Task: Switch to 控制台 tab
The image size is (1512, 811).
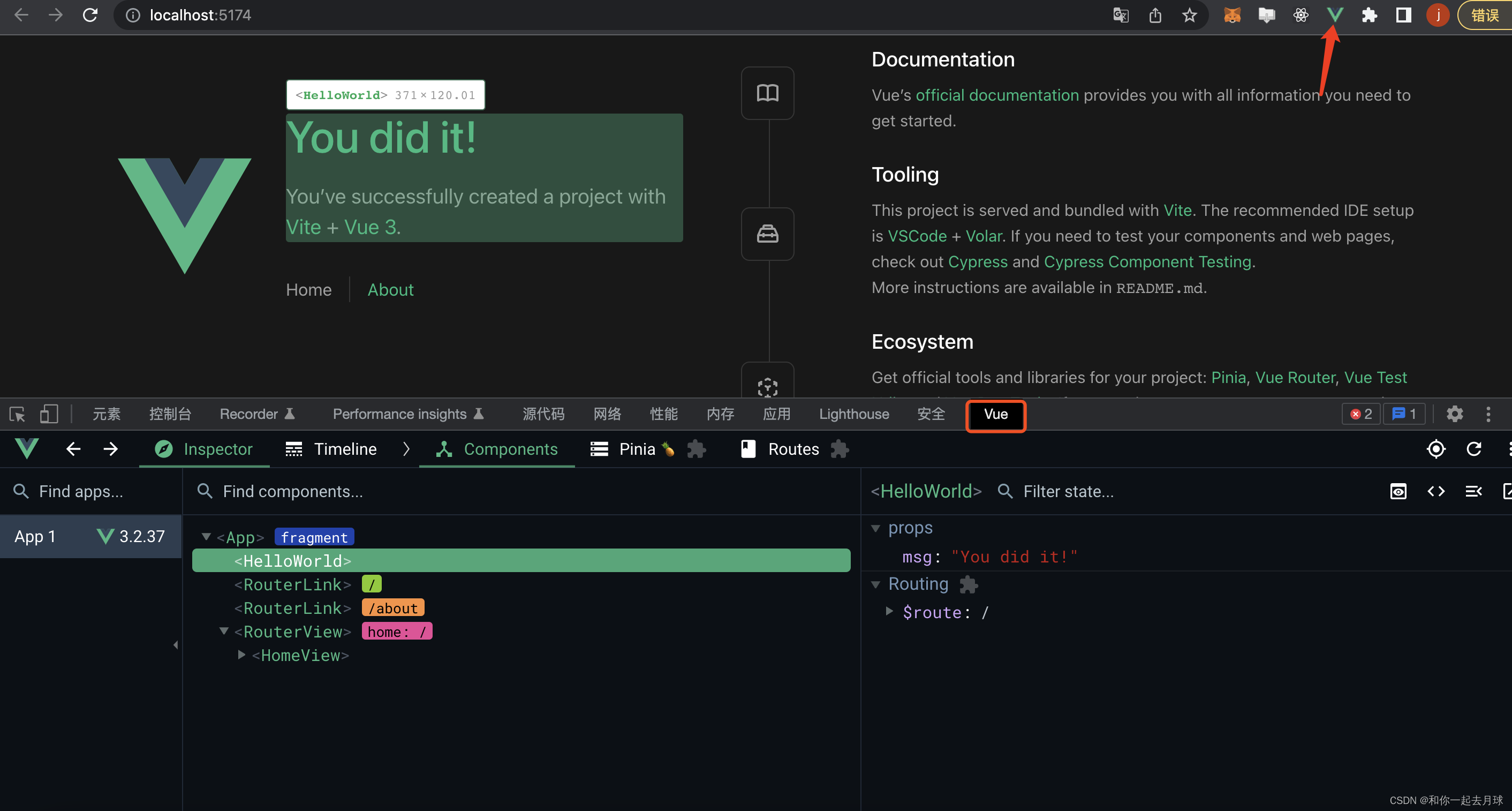Action: pyautogui.click(x=170, y=414)
